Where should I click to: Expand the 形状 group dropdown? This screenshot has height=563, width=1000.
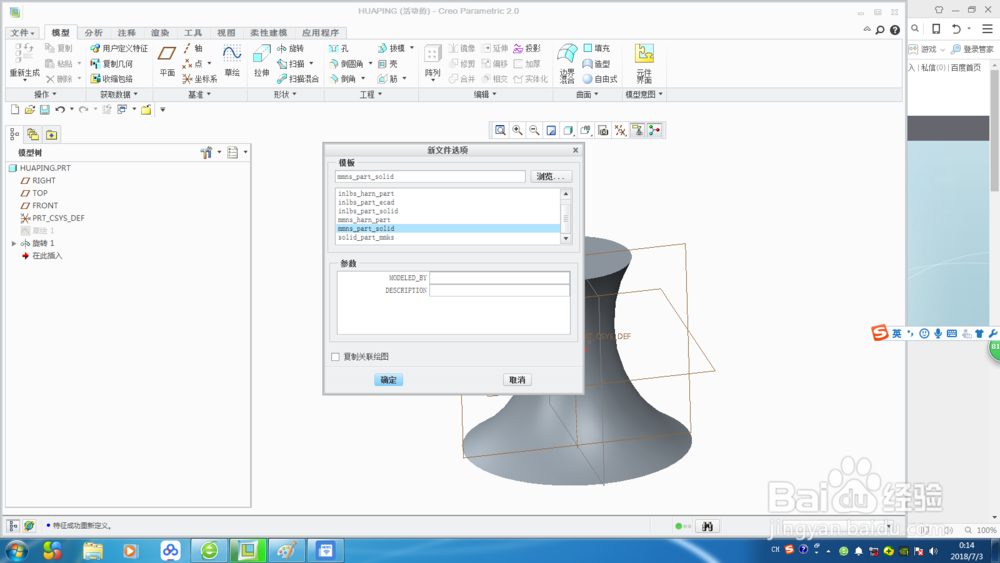285,94
